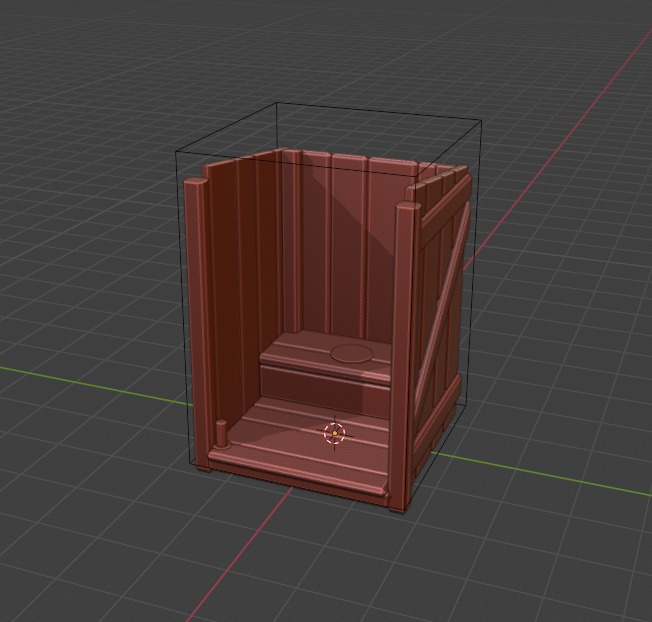The width and height of the screenshot is (652, 622).
Task: Select the front post of the left wall
Action: (196, 320)
